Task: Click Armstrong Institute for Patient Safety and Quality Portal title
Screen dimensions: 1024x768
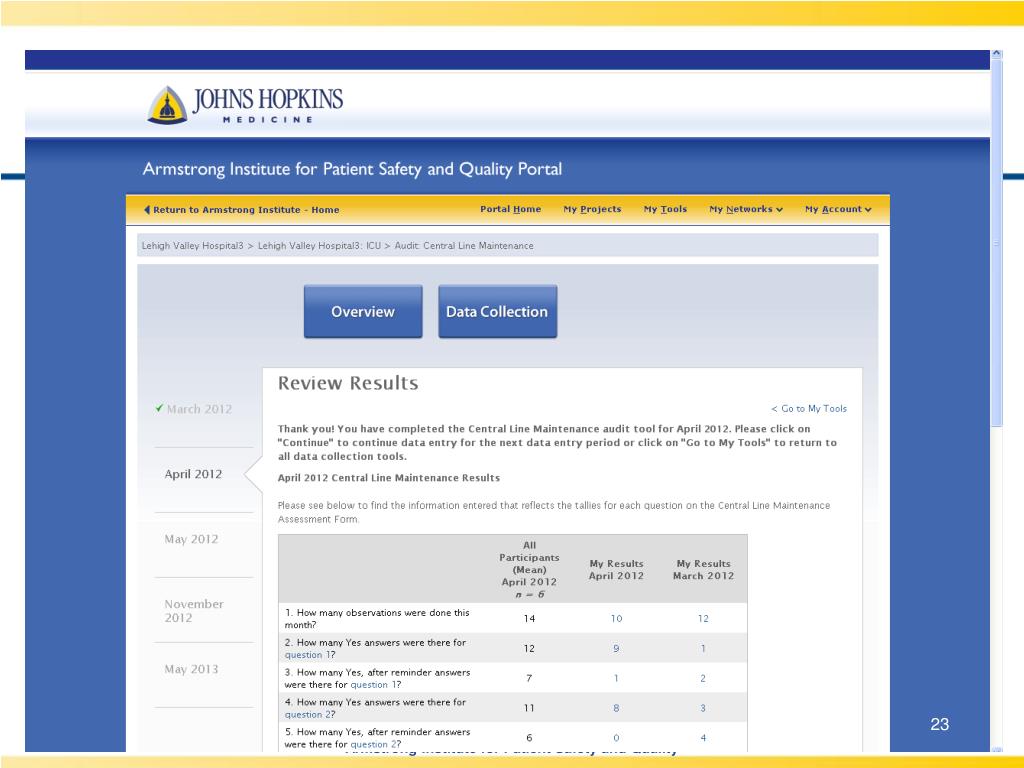Action: tap(352, 169)
